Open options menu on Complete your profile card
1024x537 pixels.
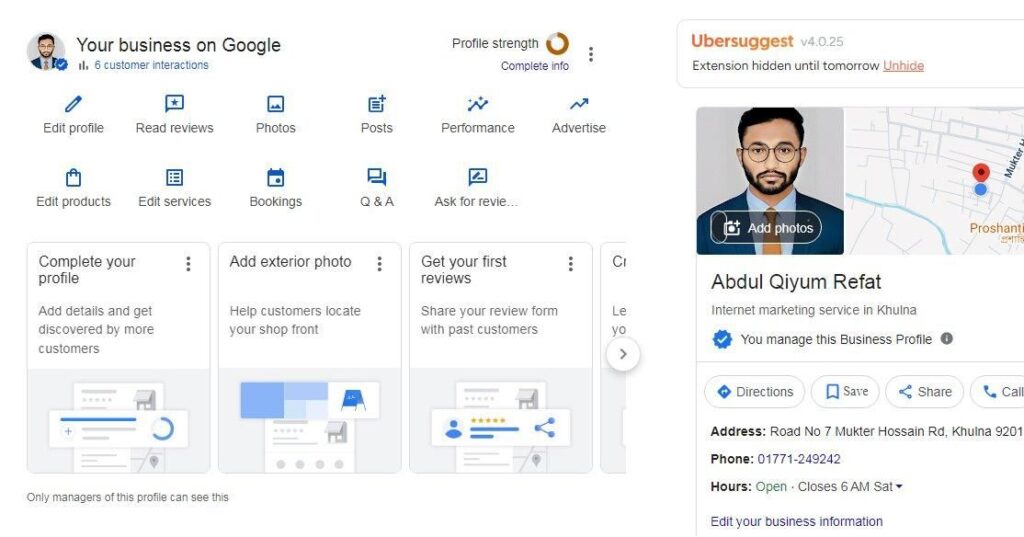[188, 264]
